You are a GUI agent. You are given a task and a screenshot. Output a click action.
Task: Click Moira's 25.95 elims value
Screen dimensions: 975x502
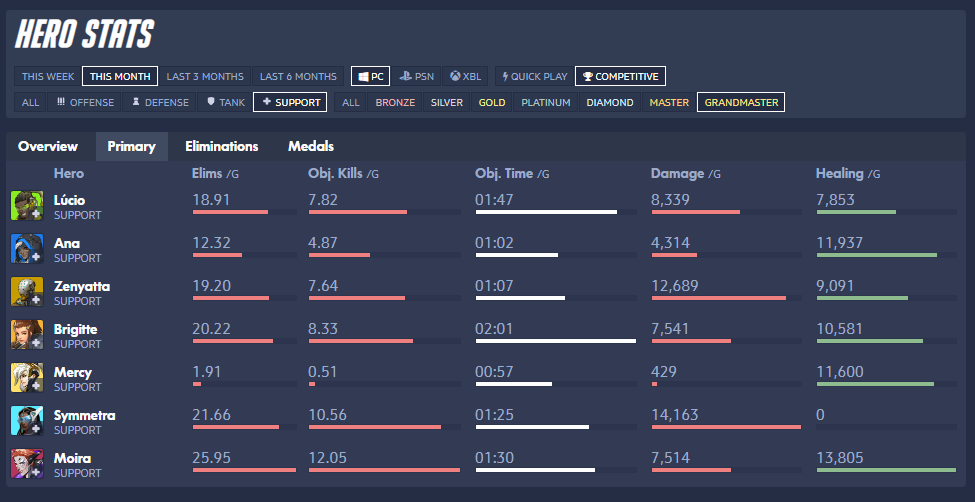click(x=211, y=458)
